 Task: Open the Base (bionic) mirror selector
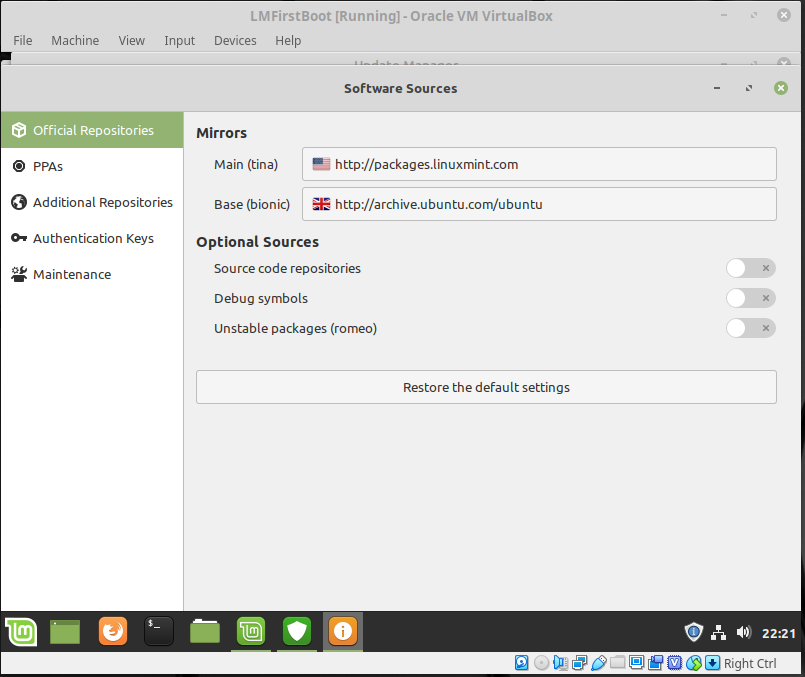pos(539,204)
